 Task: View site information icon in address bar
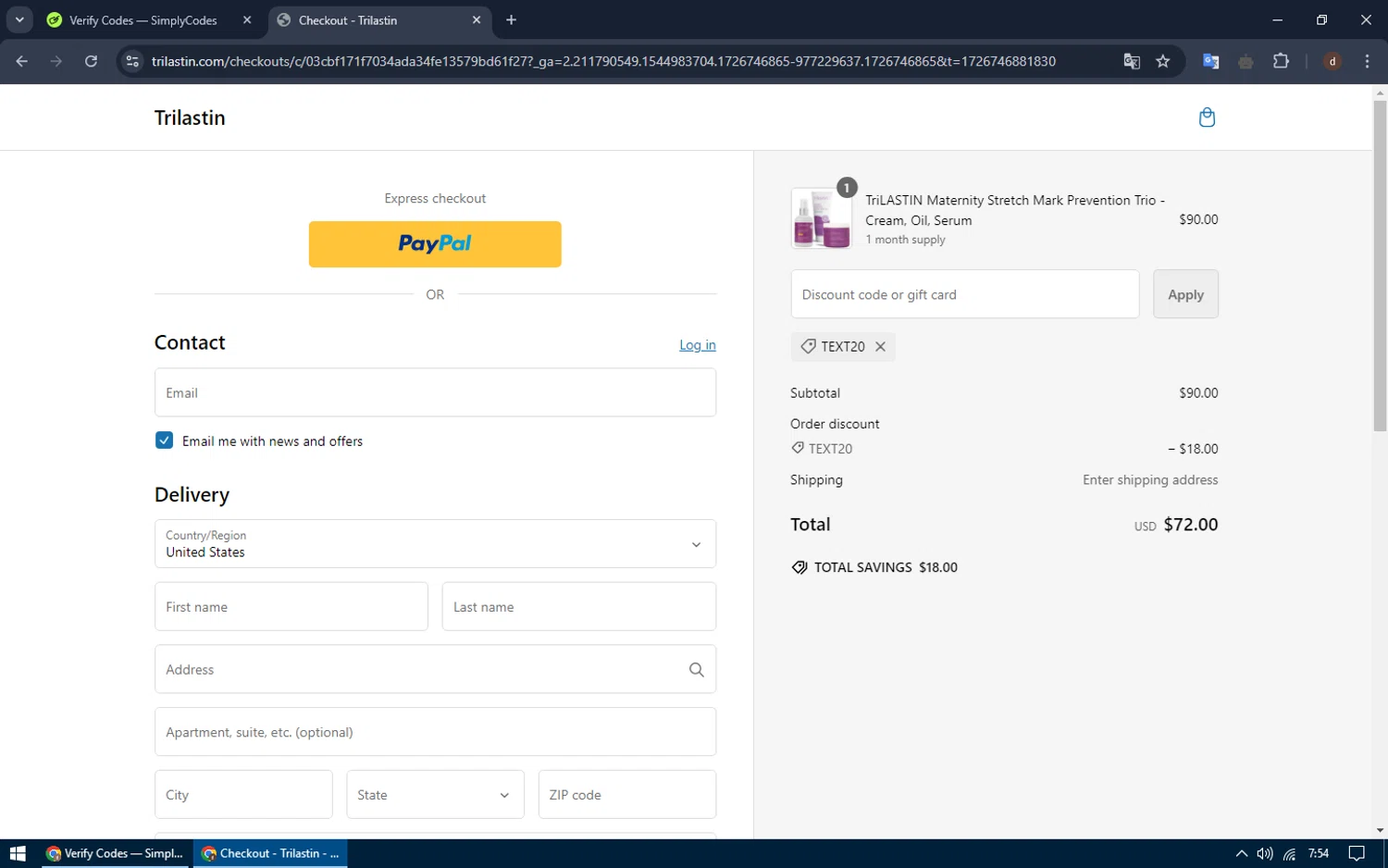pos(132,61)
